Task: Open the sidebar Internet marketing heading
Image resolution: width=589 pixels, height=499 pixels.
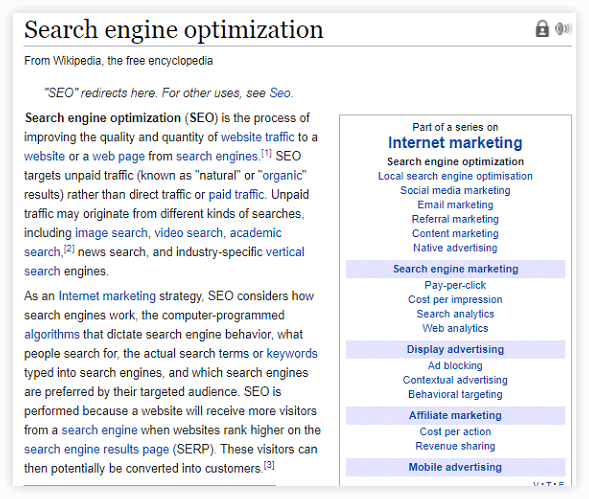Action: pyautogui.click(x=455, y=143)
